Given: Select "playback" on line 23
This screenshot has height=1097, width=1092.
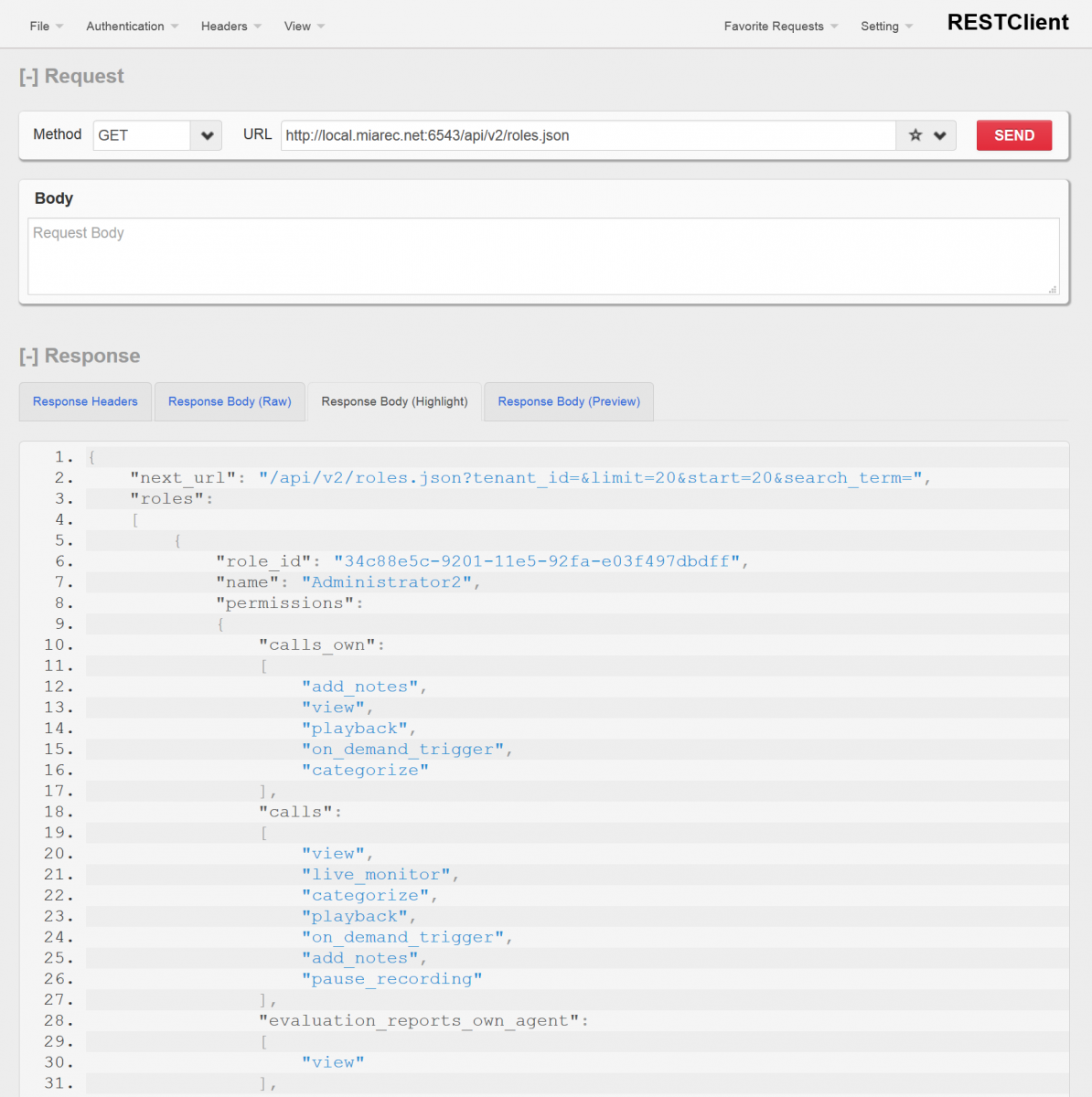Looking at the screenshot, I should (x=355, y=917).
